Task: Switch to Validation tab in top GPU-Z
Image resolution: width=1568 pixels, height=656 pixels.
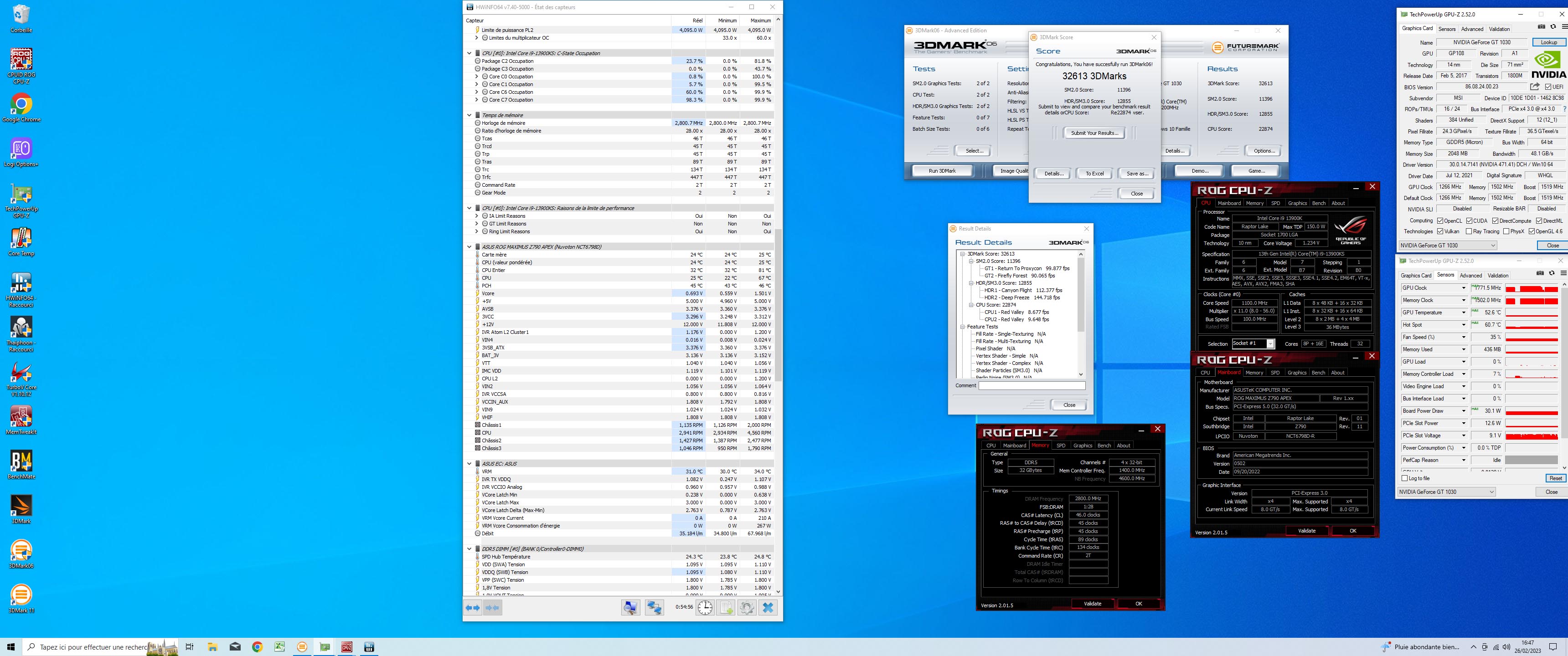Action: pos(1499,29)
